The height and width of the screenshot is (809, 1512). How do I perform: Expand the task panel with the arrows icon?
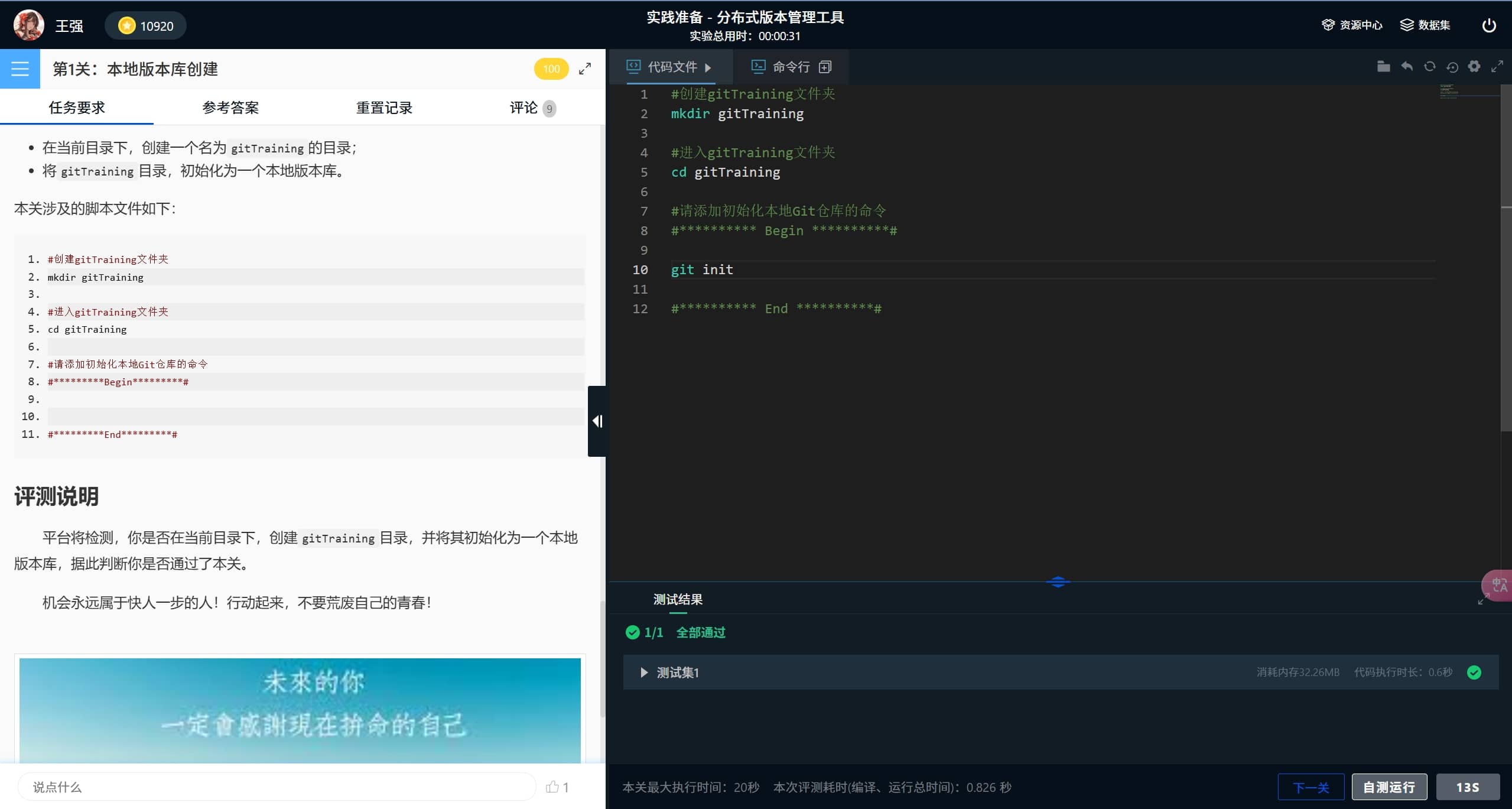[585, 69]
